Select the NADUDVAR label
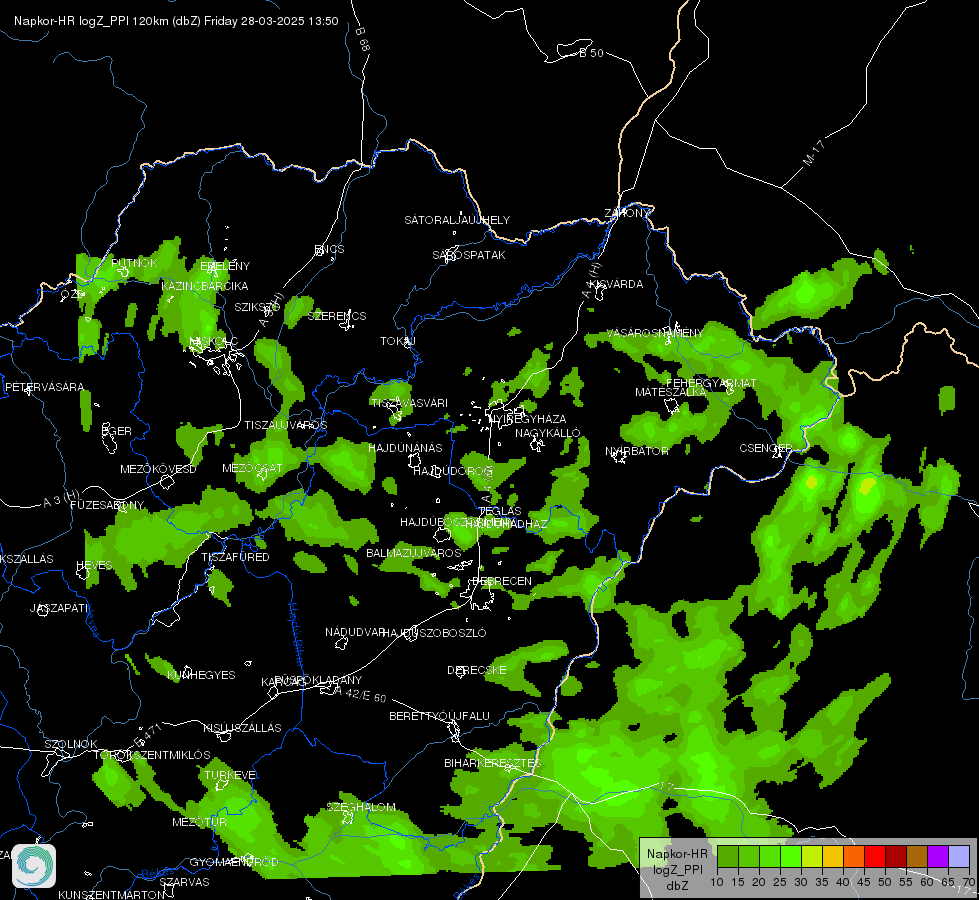Screen dimensions: 979x900 point(353,632)
